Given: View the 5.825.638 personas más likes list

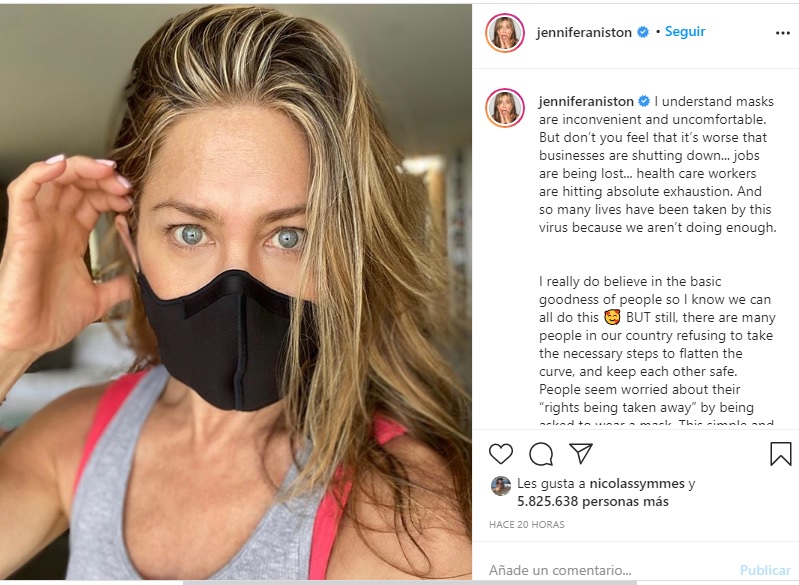Looking at the screenshot, I should (x=593, y=501).
